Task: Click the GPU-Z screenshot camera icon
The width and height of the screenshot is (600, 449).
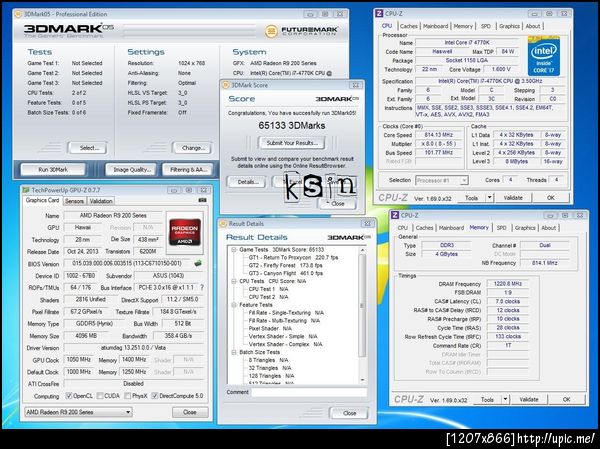Action: click(x=202, y=200)
